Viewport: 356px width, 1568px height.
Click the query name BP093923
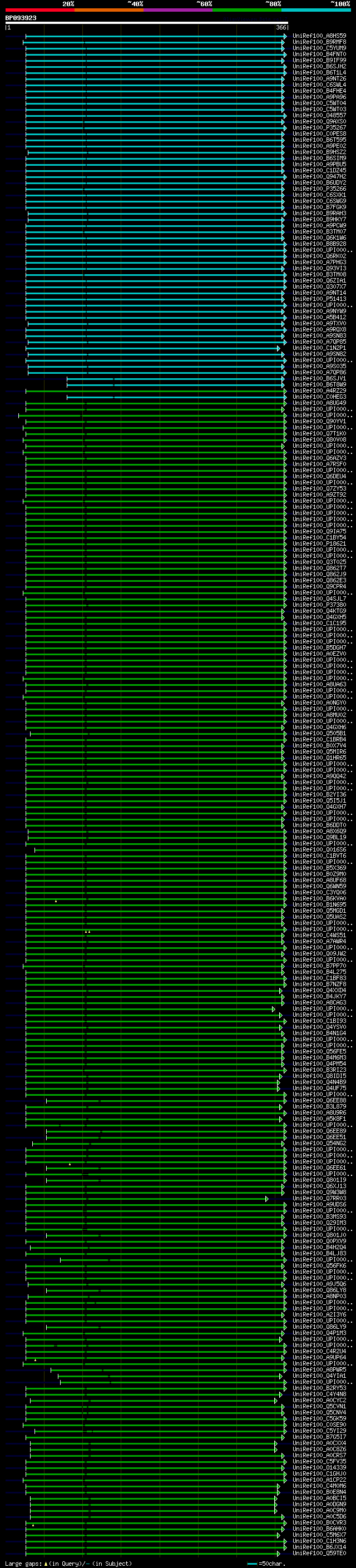point(21,18)
